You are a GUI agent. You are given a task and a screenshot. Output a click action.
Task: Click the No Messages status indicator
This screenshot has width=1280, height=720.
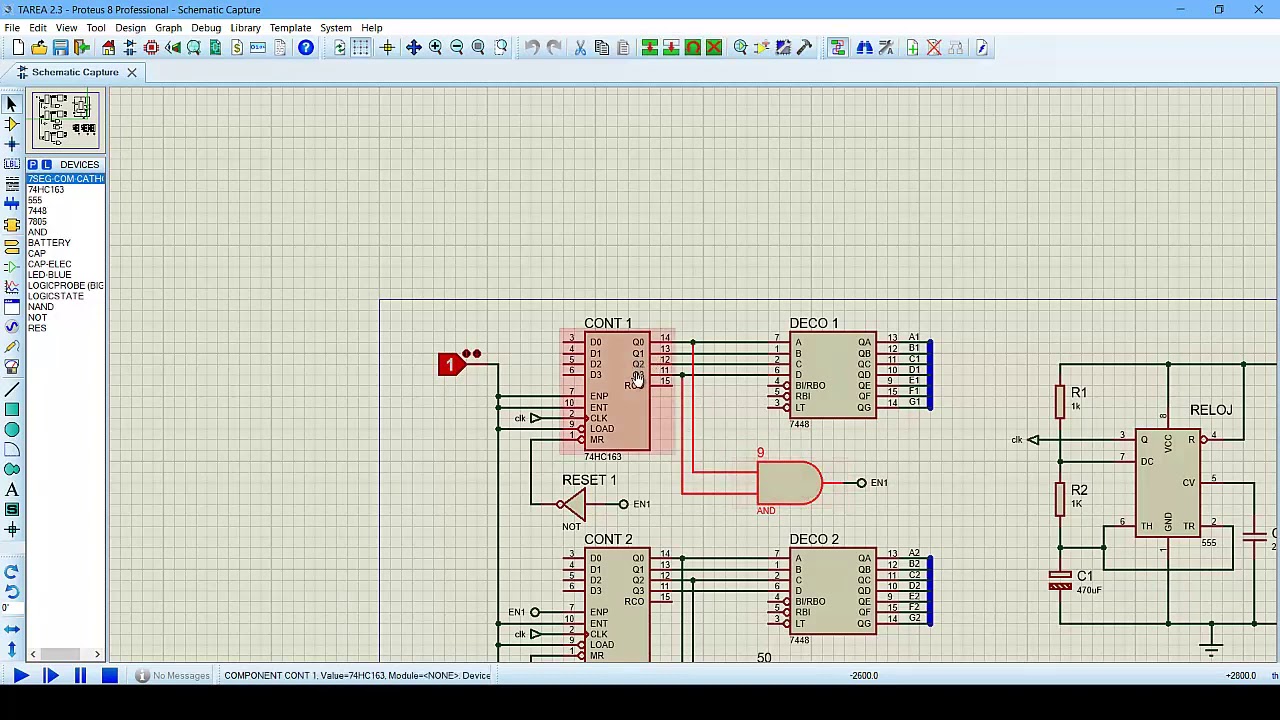point(174,676)
